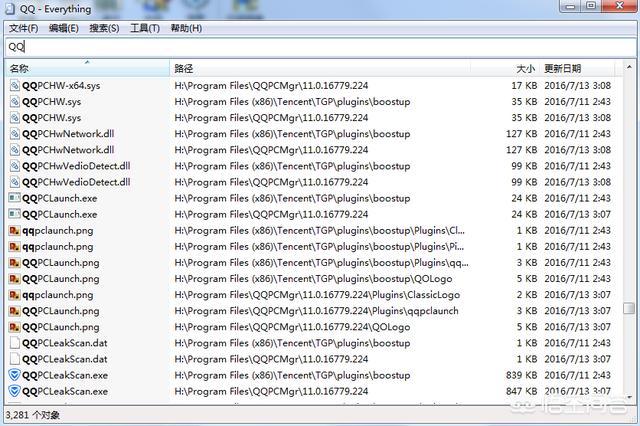Click the image icon of qqpclaunch.png in Plugins\Cl... path
The height and width of the screenshot is (426, 640).
(x=14, y=231)
